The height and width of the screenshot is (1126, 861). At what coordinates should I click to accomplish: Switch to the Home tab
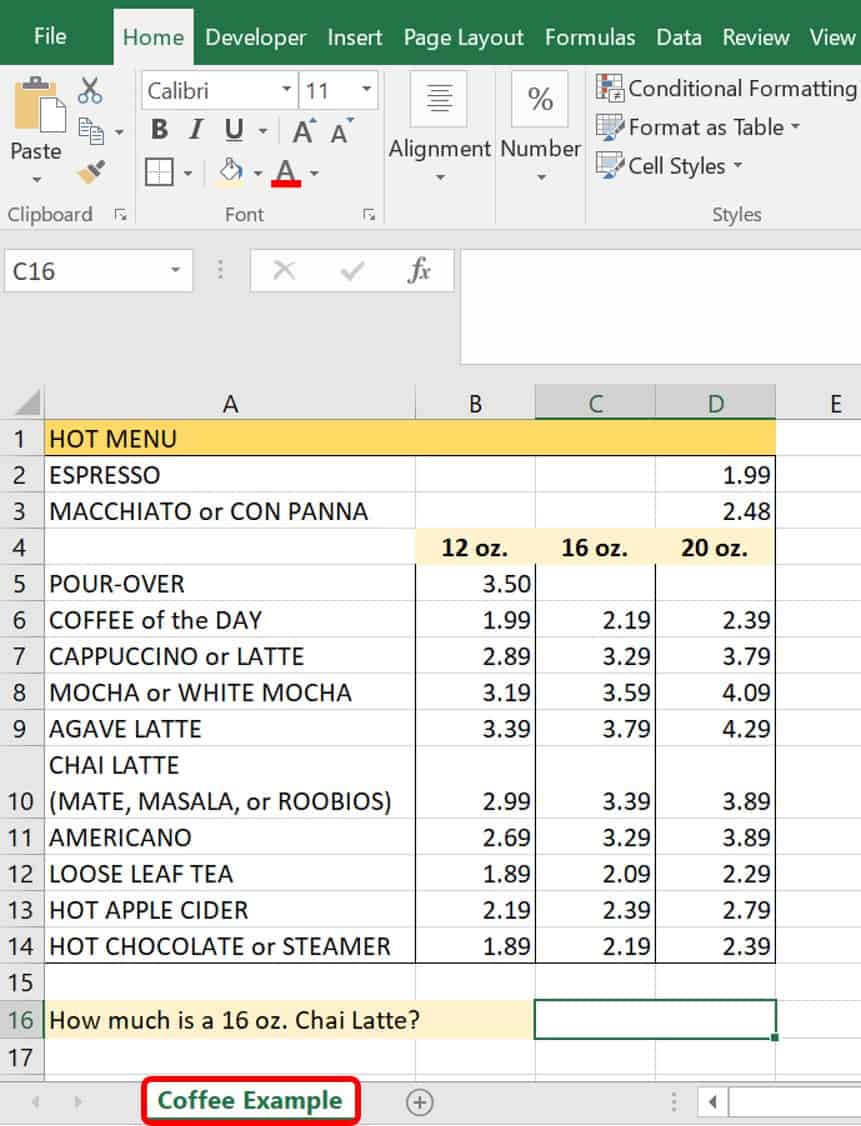tap(153, 37)
